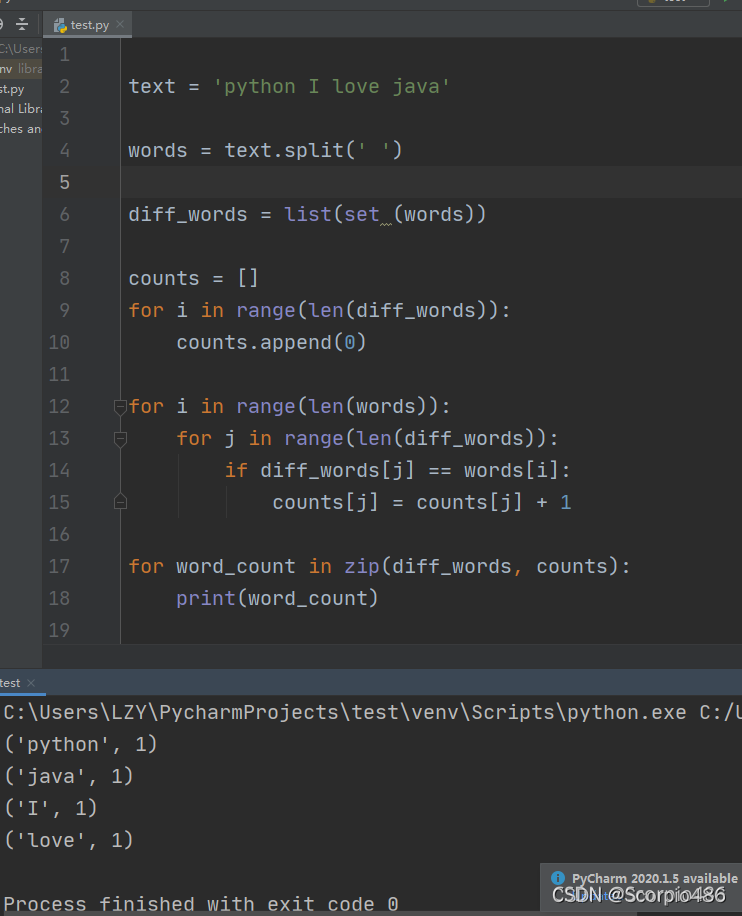
Task: Click the counts.append(0) statement
Action: 271,342
